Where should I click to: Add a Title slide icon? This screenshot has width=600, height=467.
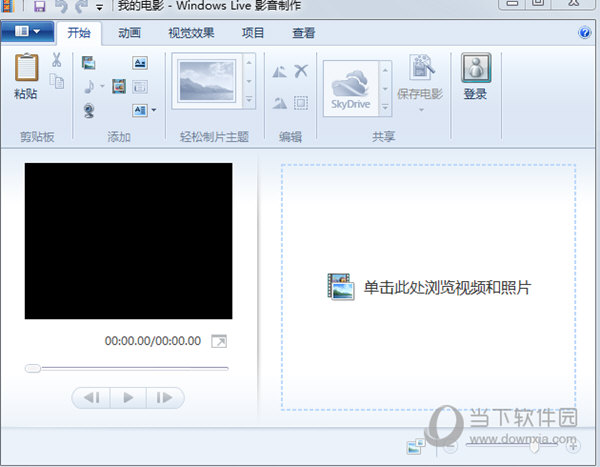point(140,63)
